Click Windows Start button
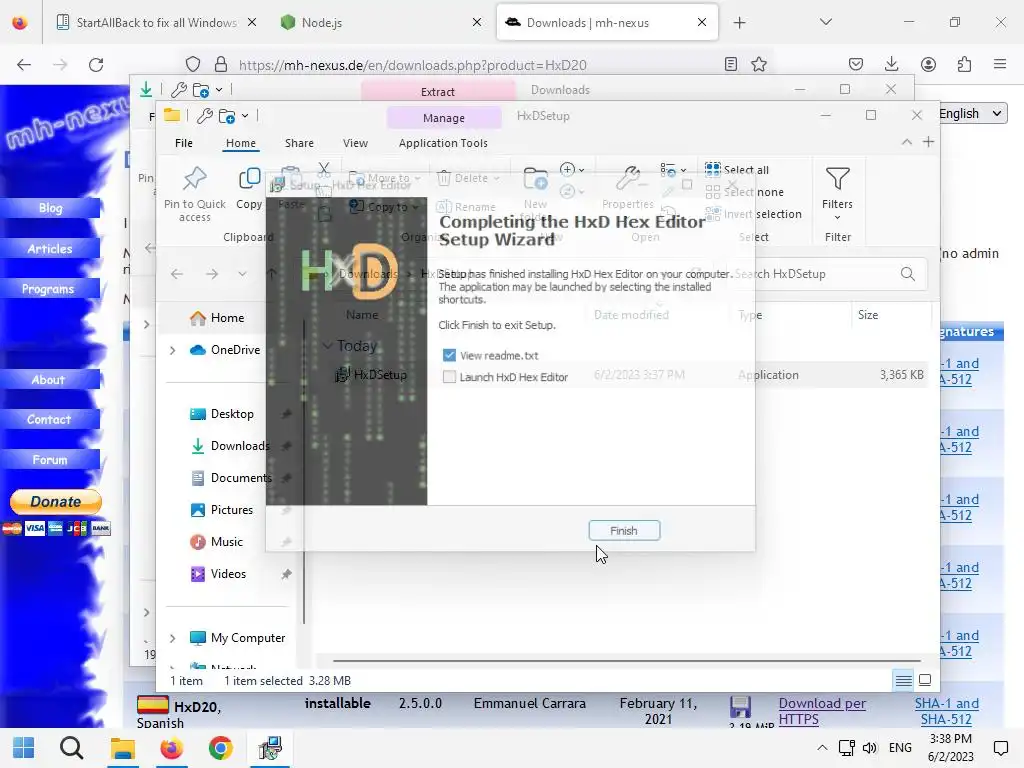This screenshot has width=1024, height=768. tap(24, 748)
